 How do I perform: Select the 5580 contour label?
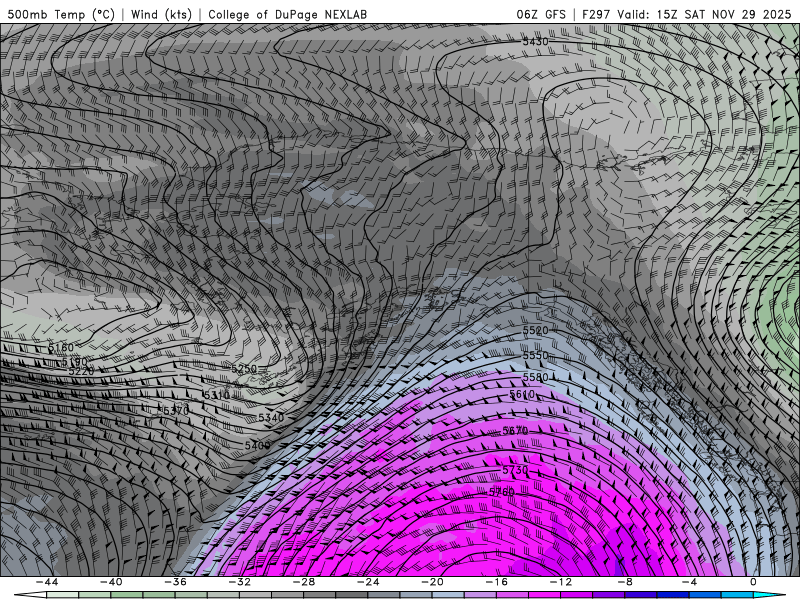pos(535,377)
